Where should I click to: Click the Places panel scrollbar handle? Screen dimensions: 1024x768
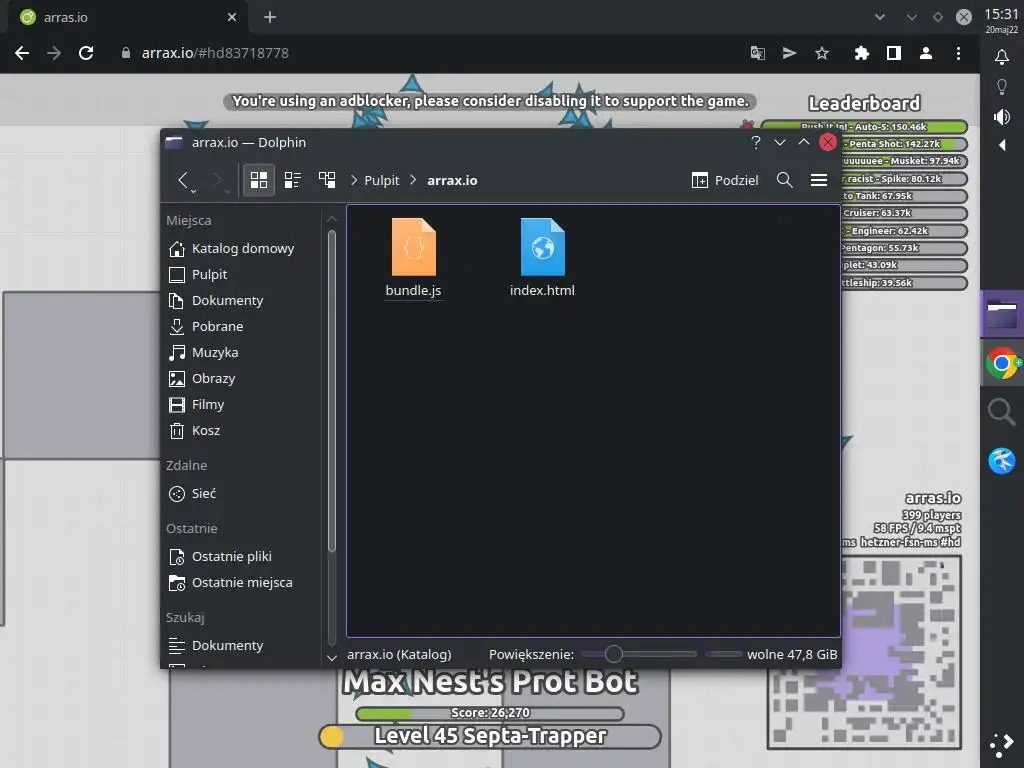click(332, 391)
